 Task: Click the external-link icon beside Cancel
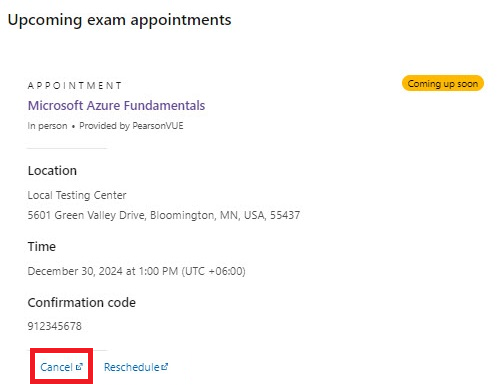(x=79, y=367)
